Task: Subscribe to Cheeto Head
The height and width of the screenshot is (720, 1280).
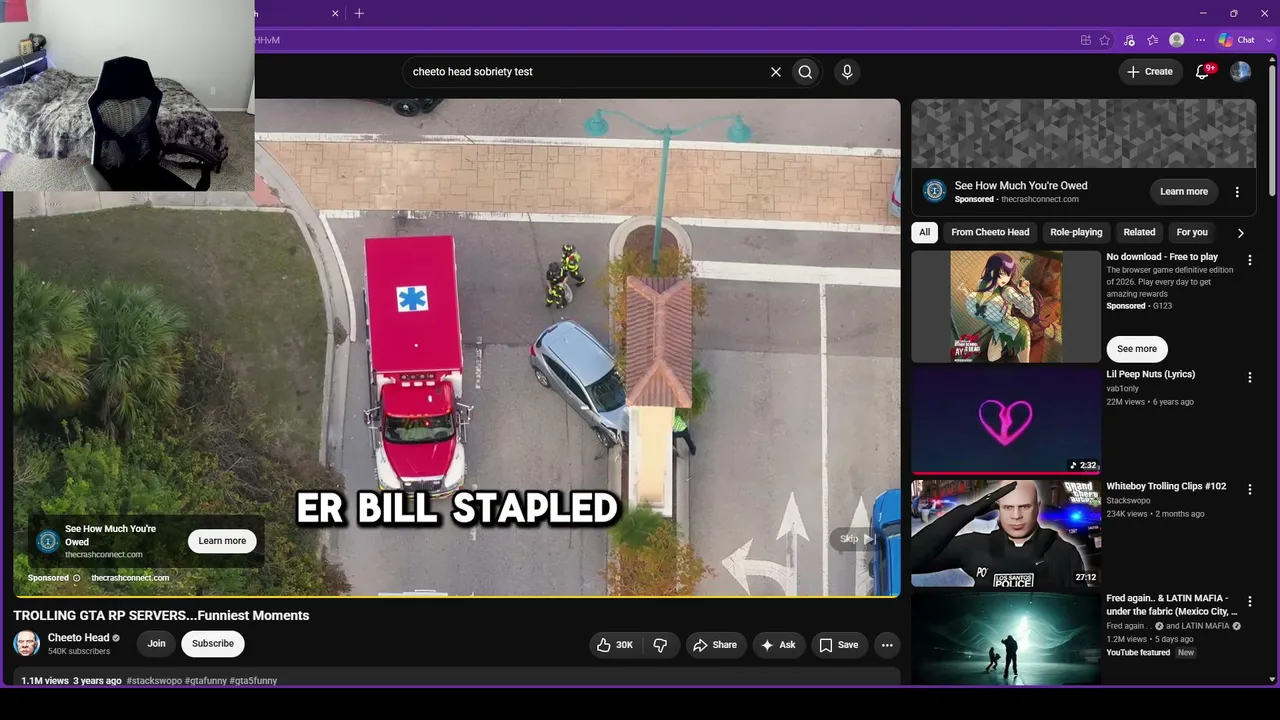Action: pos(213,644)
